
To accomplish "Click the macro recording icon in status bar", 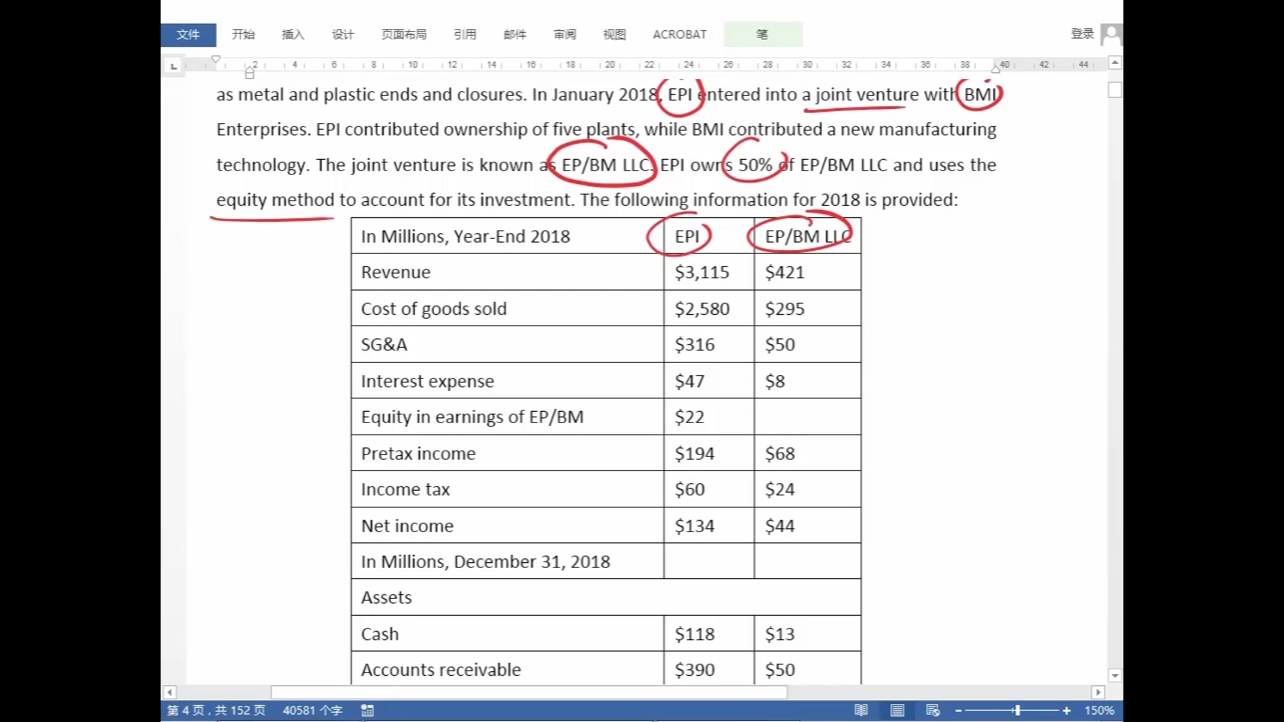I will [367, 710].
